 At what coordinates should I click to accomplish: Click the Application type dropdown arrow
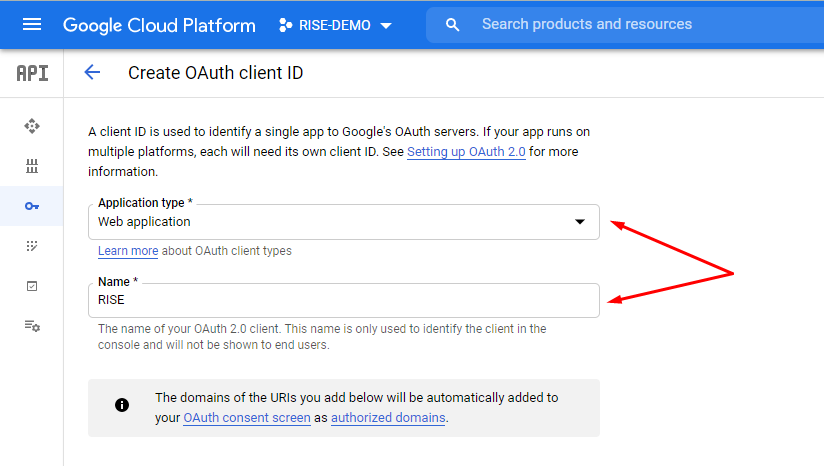tap(580, 222)
